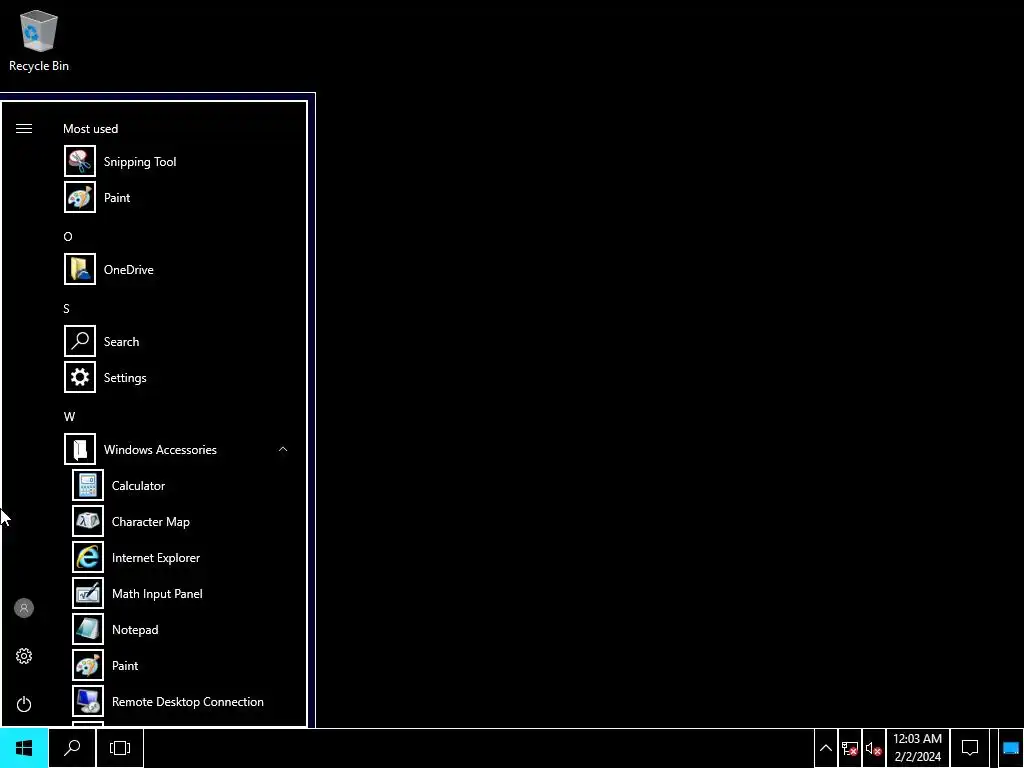Click the muted volume tray icon
The width and height of the screenshot is (1024, 768).
point(874,748)
